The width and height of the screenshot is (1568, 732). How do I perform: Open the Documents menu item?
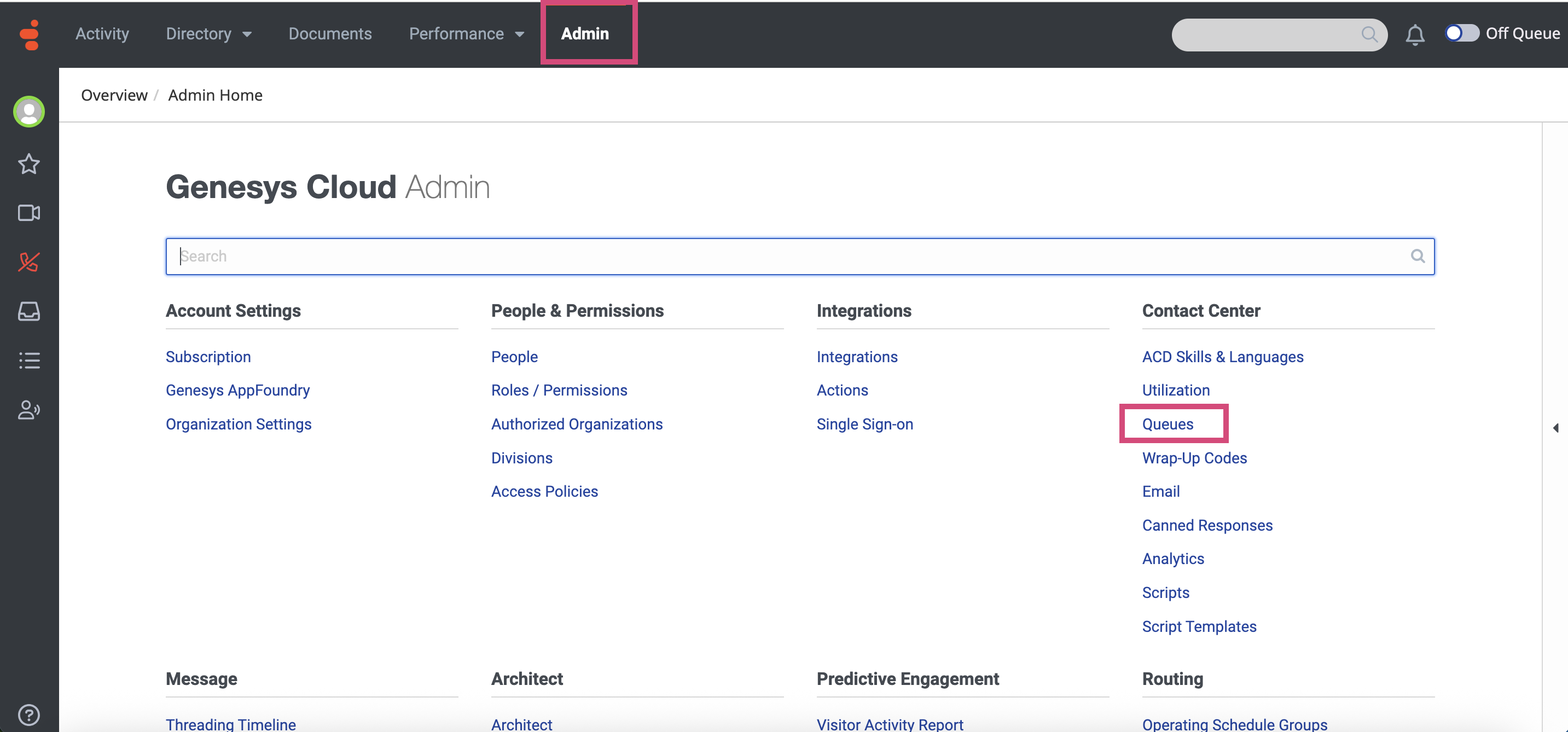point(330,34)
